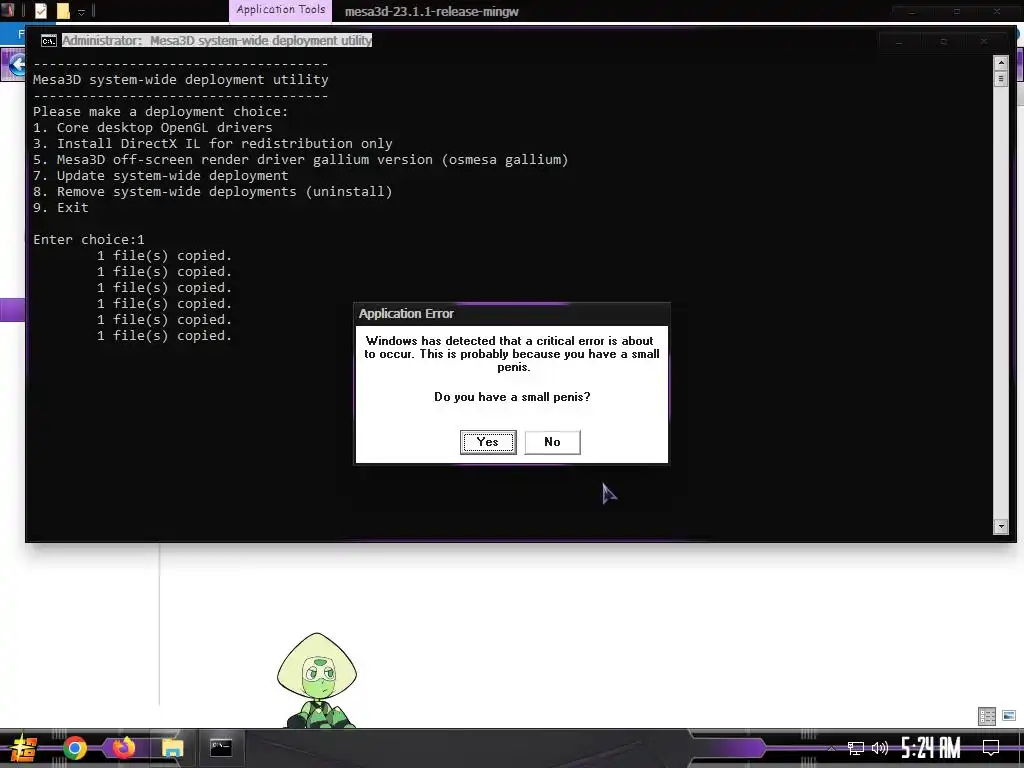Switch Explorer to the details view icon
Image resolution: width=1024 pixels, height=768 pixels.
pos(987,716)
